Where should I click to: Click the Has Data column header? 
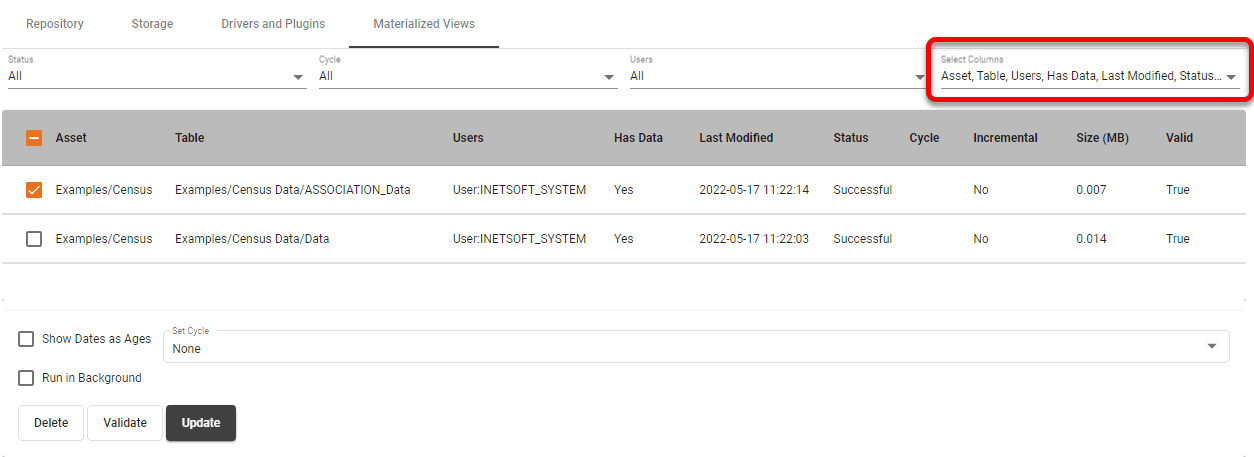(x=638, y=138)
